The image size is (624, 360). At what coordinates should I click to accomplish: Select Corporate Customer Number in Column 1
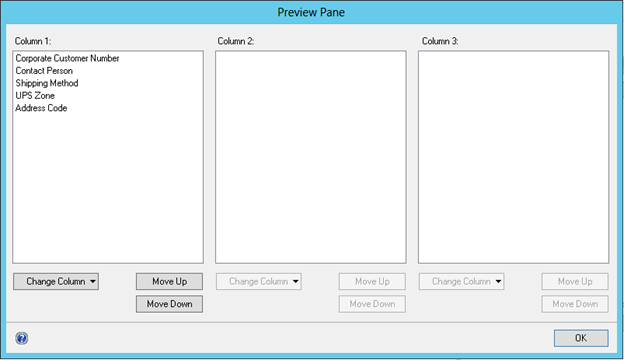coord(67,58)
